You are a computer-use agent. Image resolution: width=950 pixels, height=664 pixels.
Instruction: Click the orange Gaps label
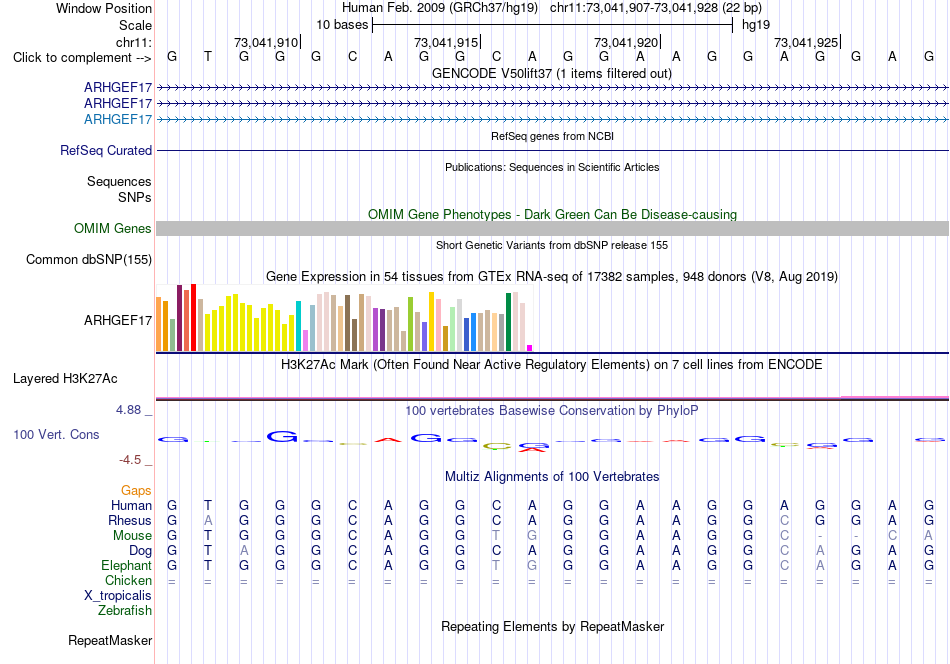tap(136, 491)
